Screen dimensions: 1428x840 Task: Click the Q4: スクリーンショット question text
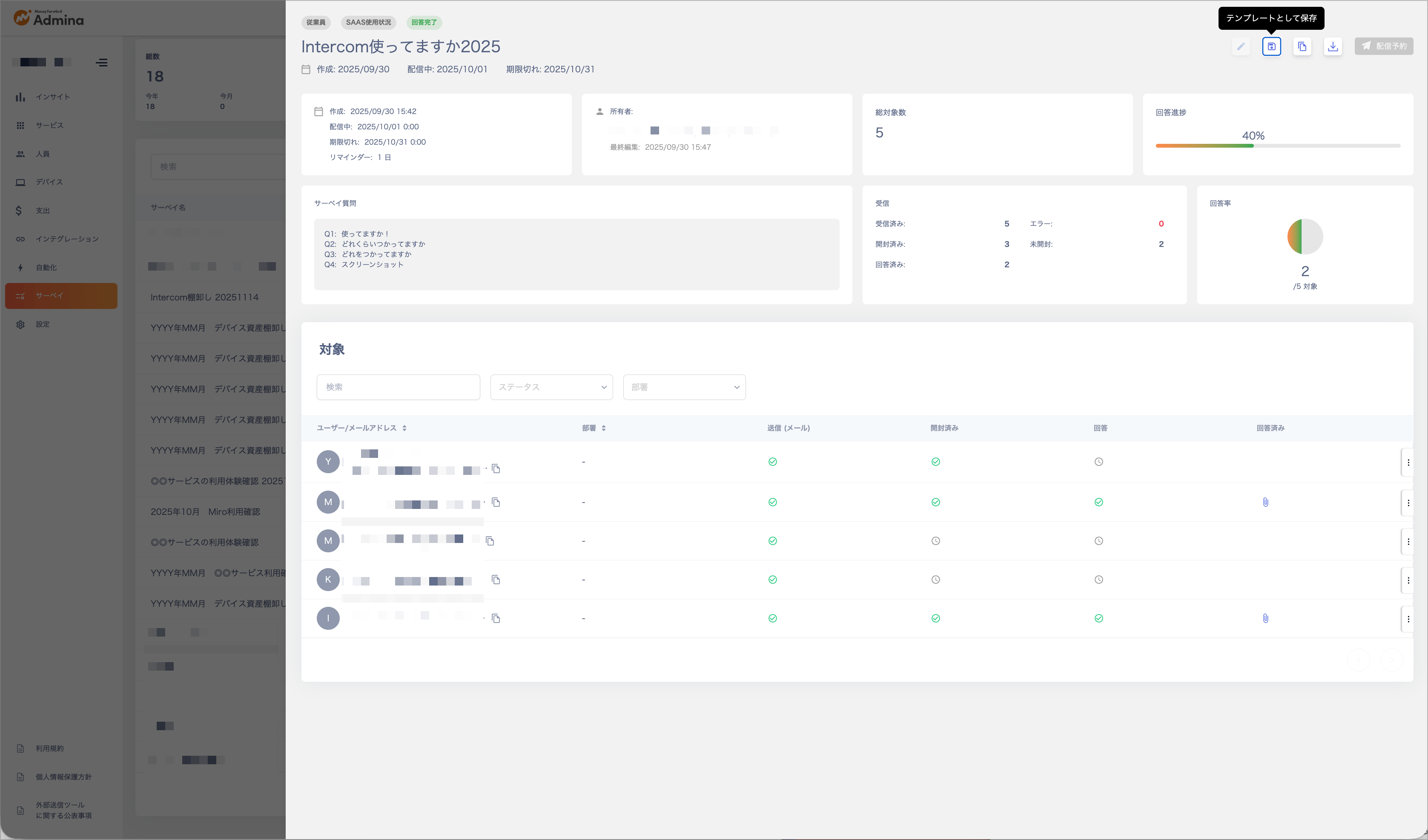pos(364,265)
